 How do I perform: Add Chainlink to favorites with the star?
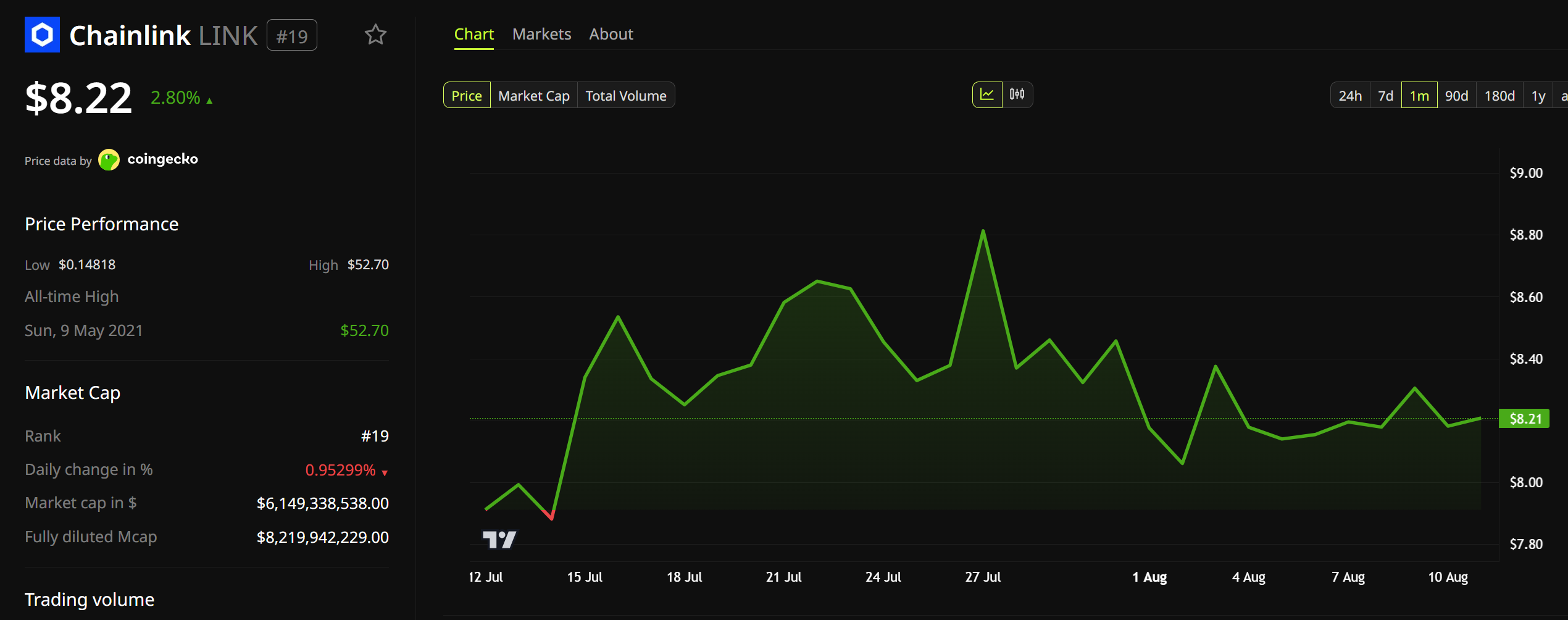[x=375, y=35]
